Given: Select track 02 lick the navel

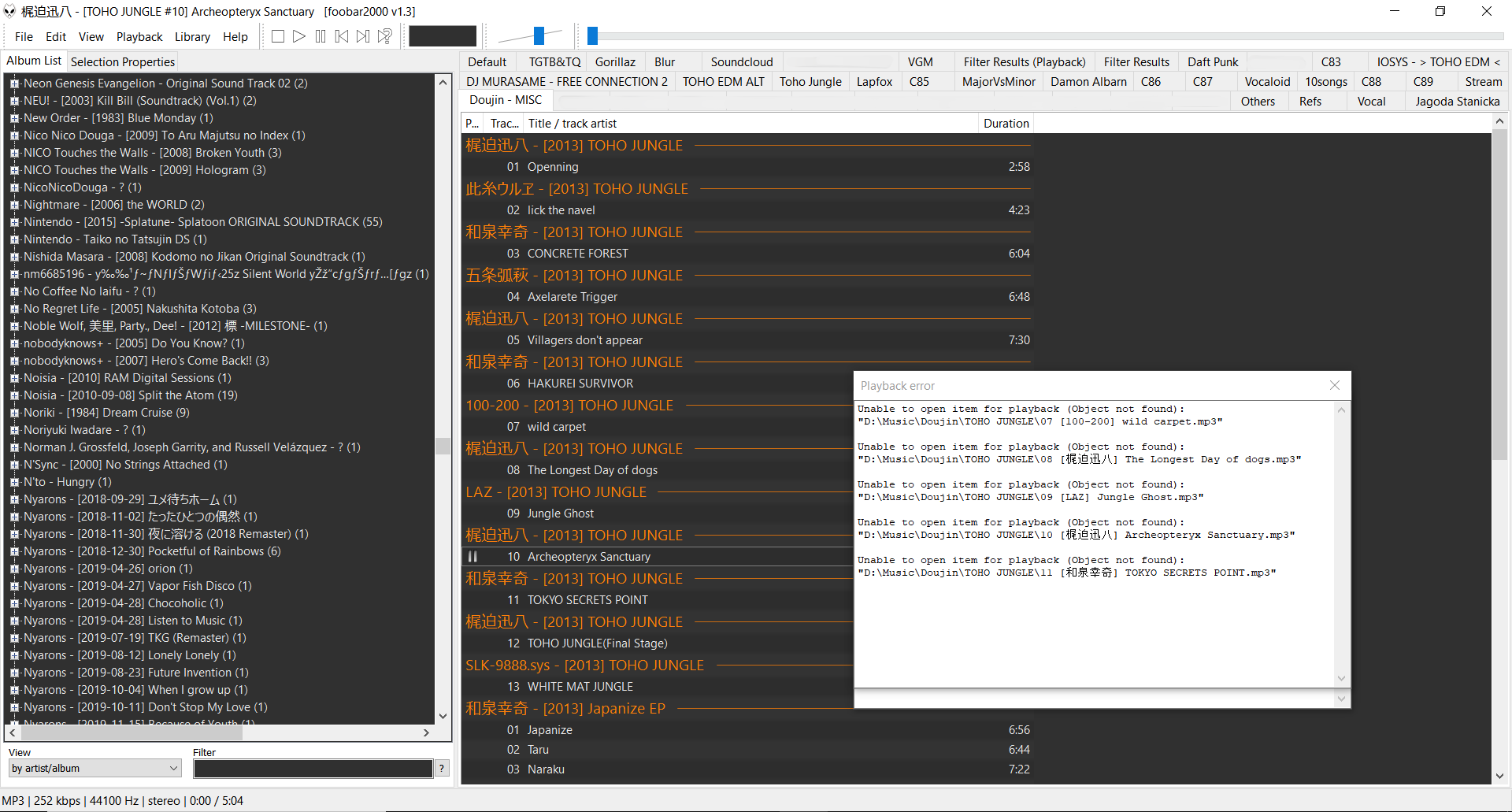Looking at the screenshot, I should tap(747, 210).
